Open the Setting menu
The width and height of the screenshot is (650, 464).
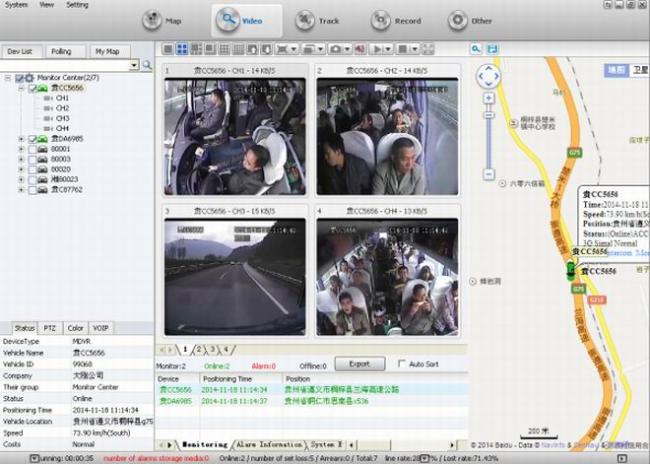(x=77, y=5)
